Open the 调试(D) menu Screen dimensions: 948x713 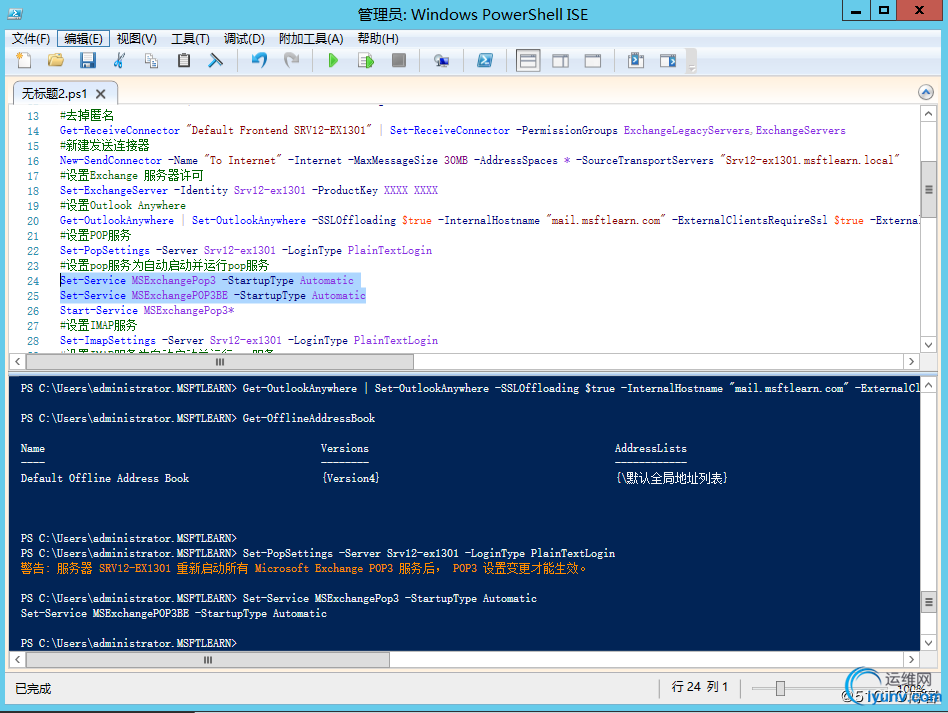pyautogui.click(x=244, y=39)
